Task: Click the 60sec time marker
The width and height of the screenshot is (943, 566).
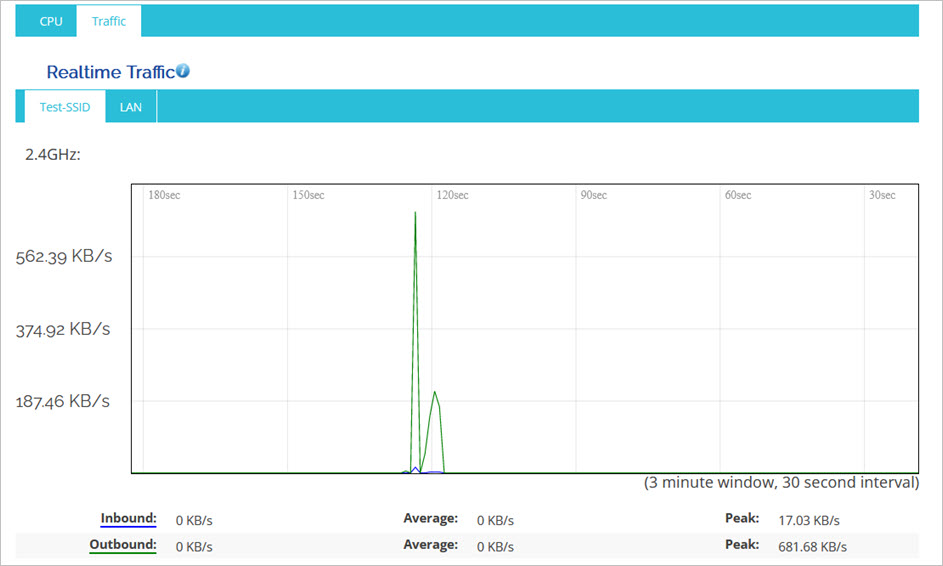Action: click(738, 195)
